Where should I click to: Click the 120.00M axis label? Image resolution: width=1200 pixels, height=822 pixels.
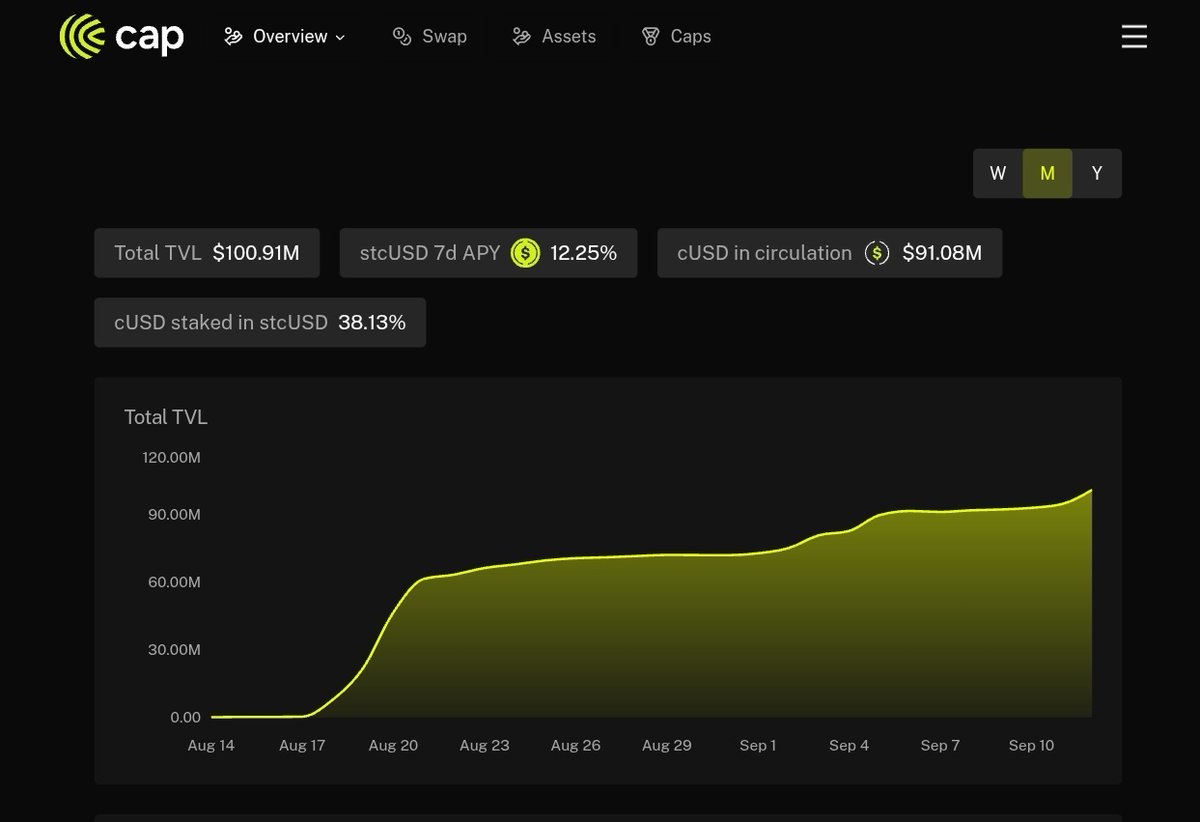pyautogui.click(x=171, y=457)
